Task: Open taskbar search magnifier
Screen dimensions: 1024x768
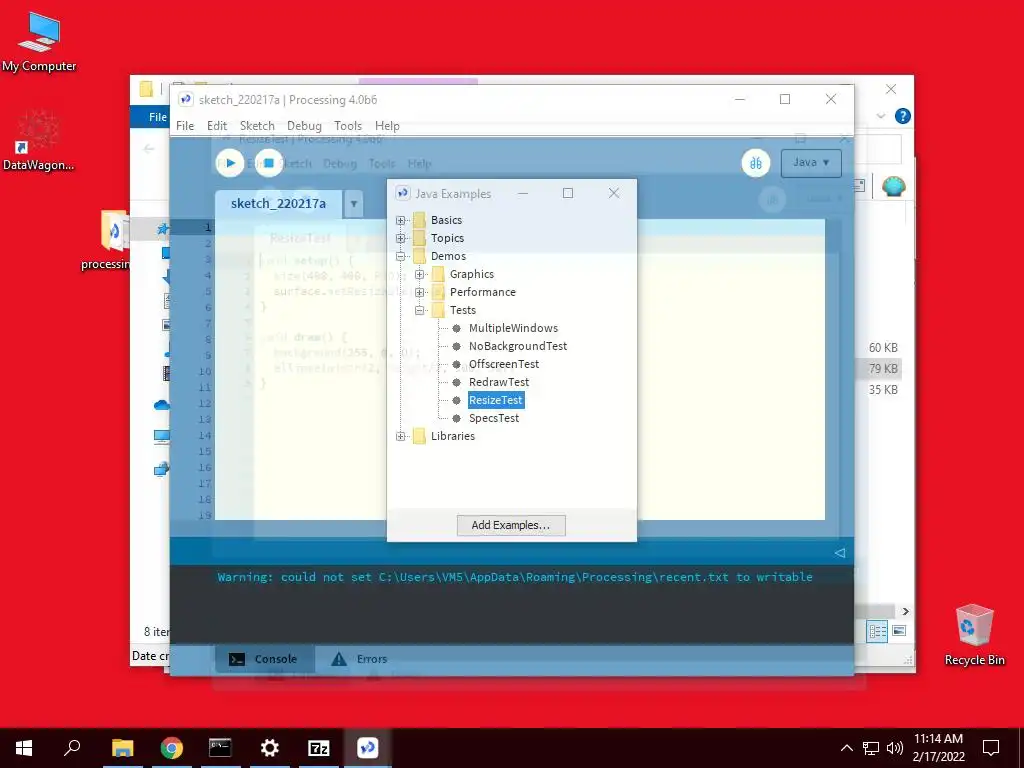Action: [x=72, y=748]
